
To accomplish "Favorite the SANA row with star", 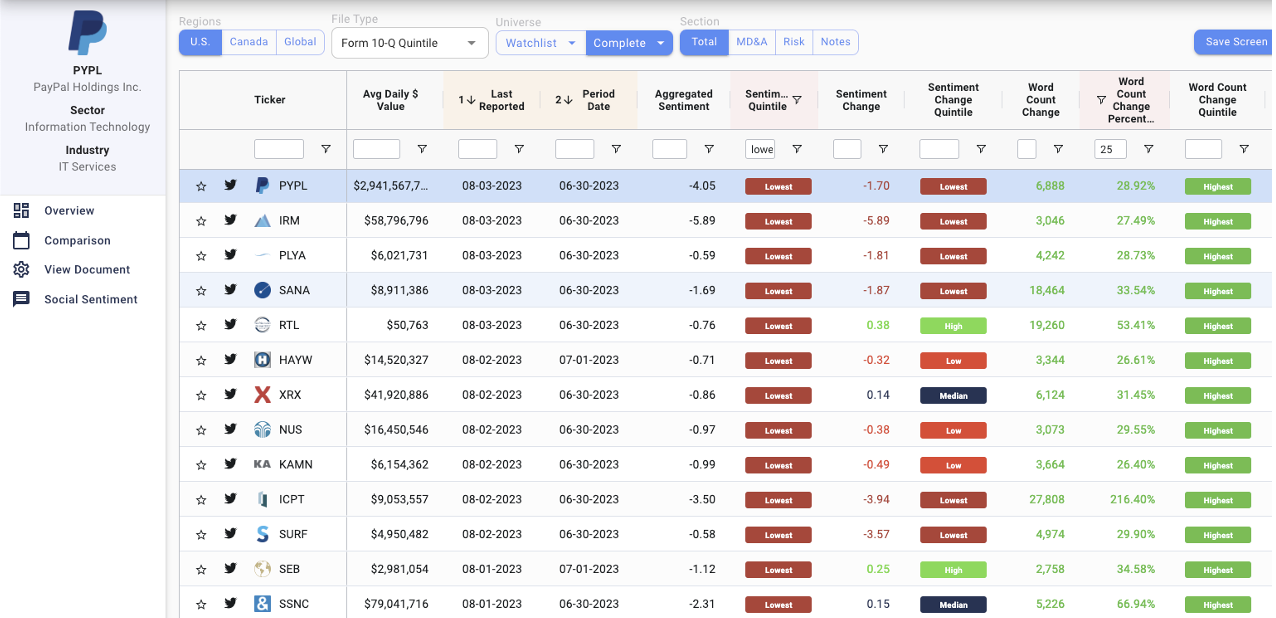I will click(201, 291).
